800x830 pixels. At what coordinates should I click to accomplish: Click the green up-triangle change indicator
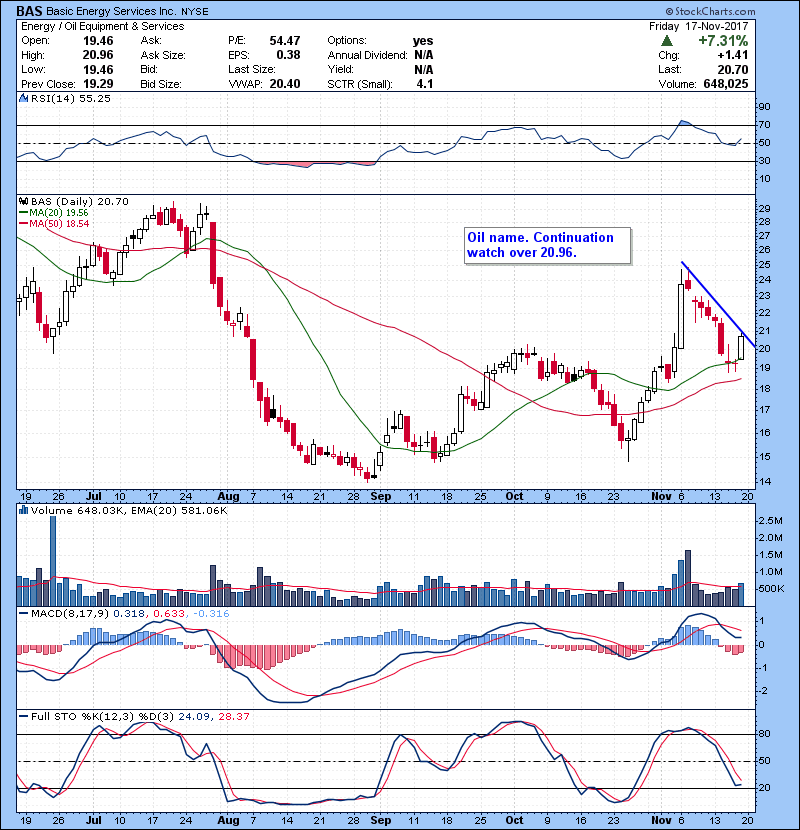(x=667, y=40)
